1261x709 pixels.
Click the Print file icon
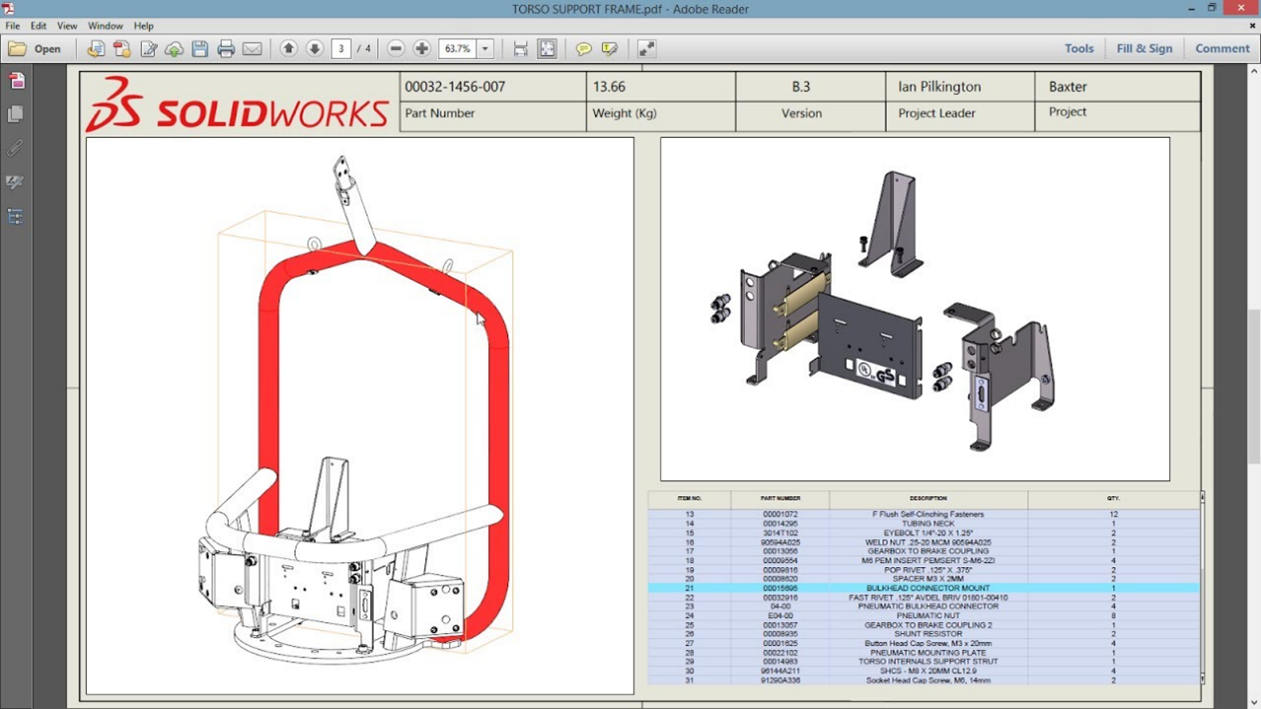(x=226, y=49)
